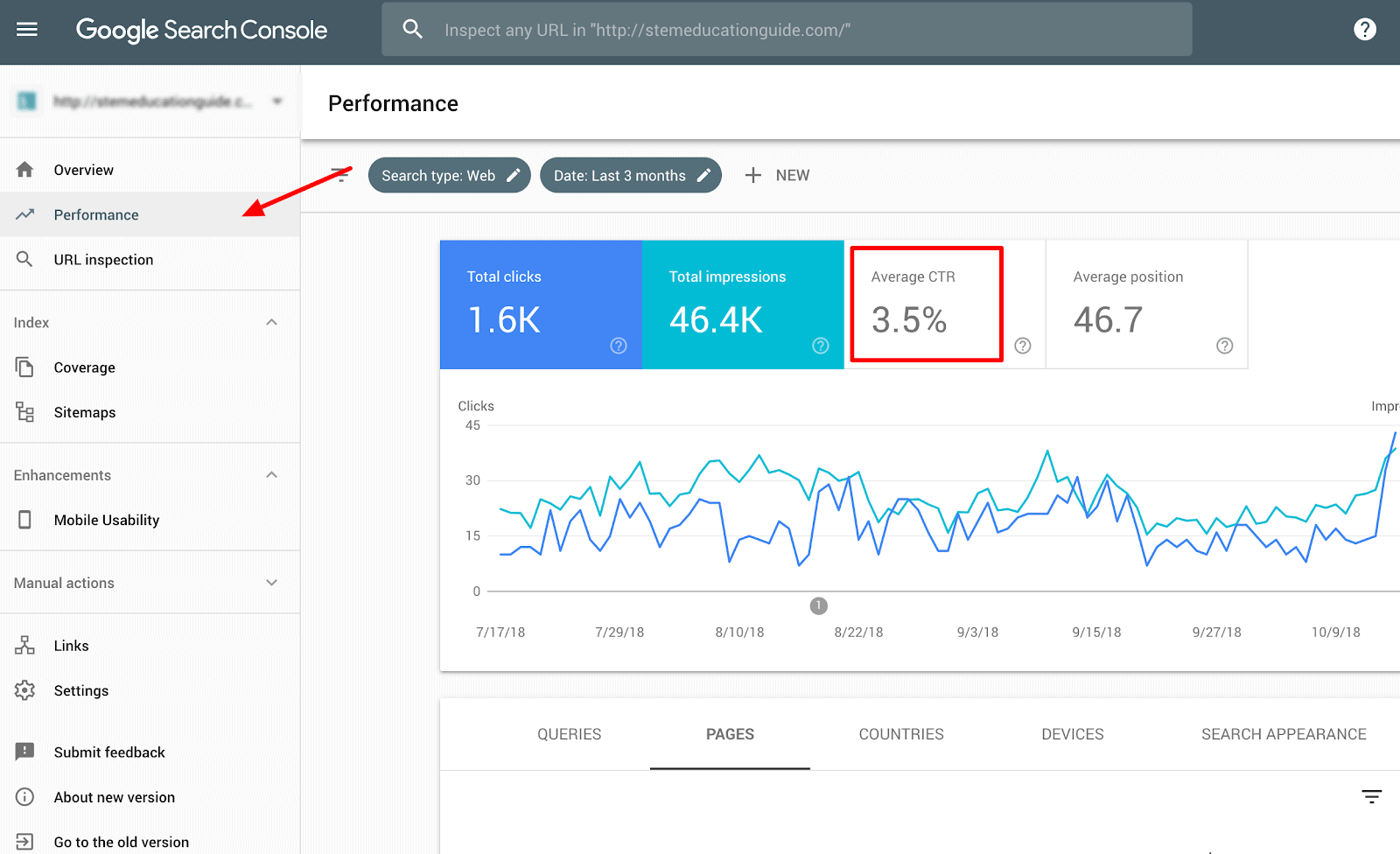The image size is (1400, 854).
Task: Open the hamburger navigation menu
Action: coord(27,30)
